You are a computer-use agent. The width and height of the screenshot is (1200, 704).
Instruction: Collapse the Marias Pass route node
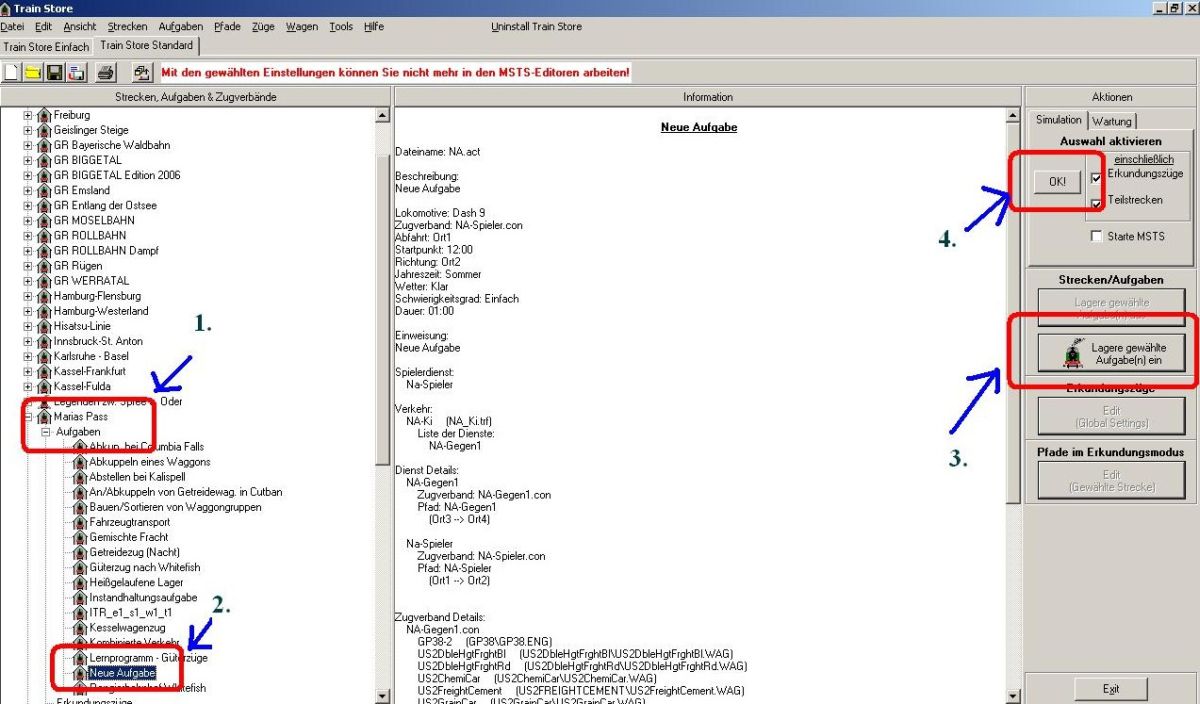click(28, 417)
